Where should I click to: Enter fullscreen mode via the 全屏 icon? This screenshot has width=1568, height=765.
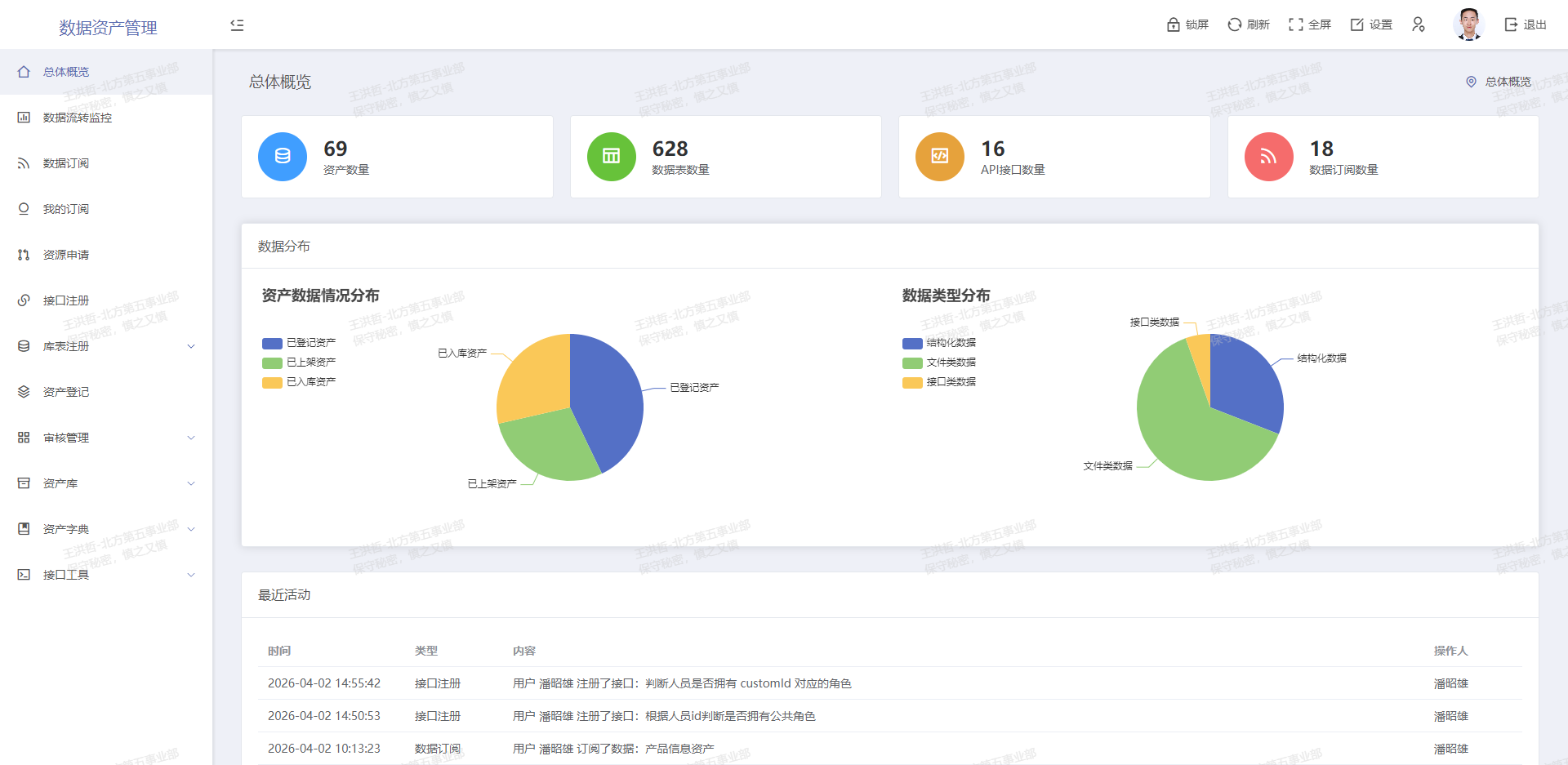coord(1295,24)
